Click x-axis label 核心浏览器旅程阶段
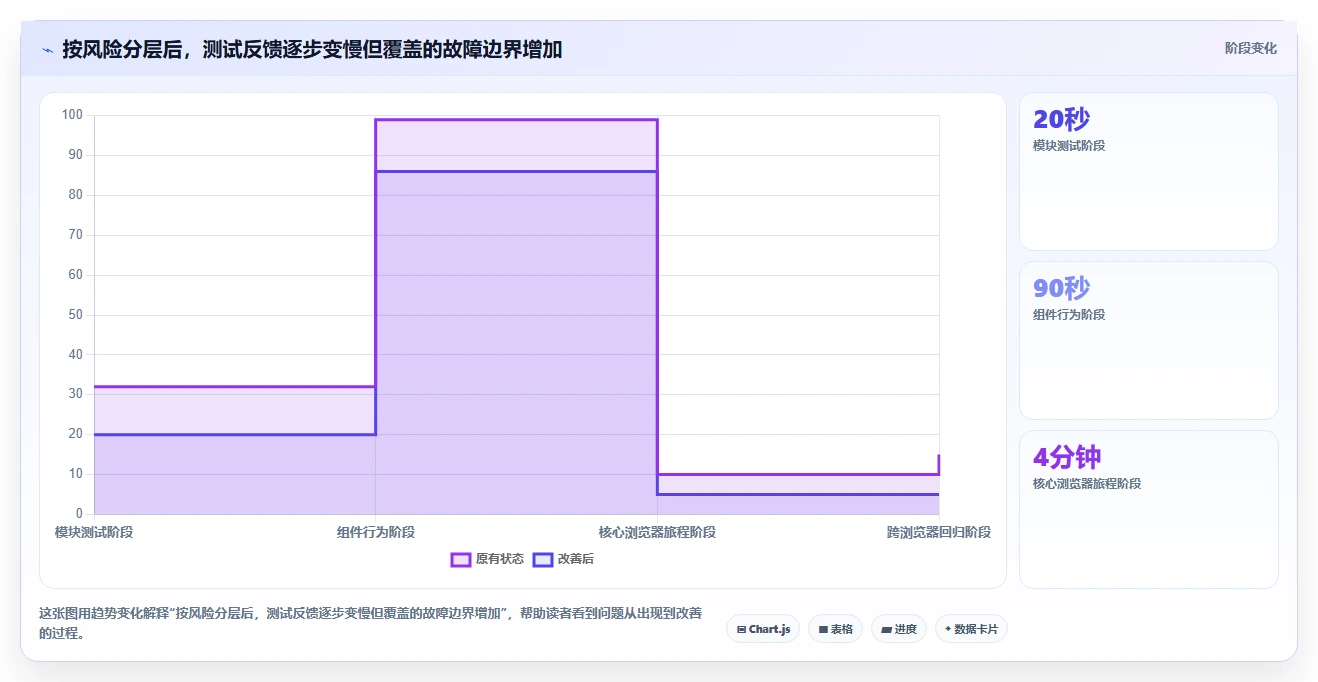Screen dimensions: 1318x682 (657, 532)
